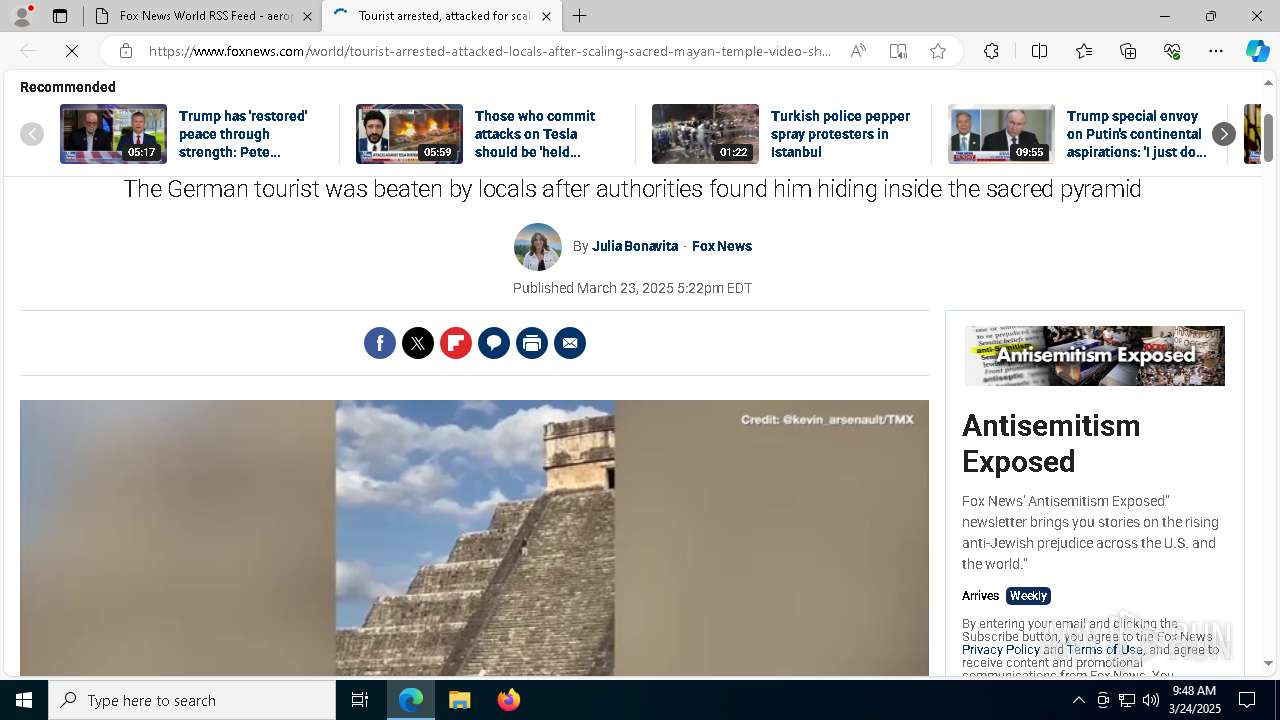This screenshot has width=1280, height=720.
Task: Open Windows Start menu
Action: (x=24, y=700)
